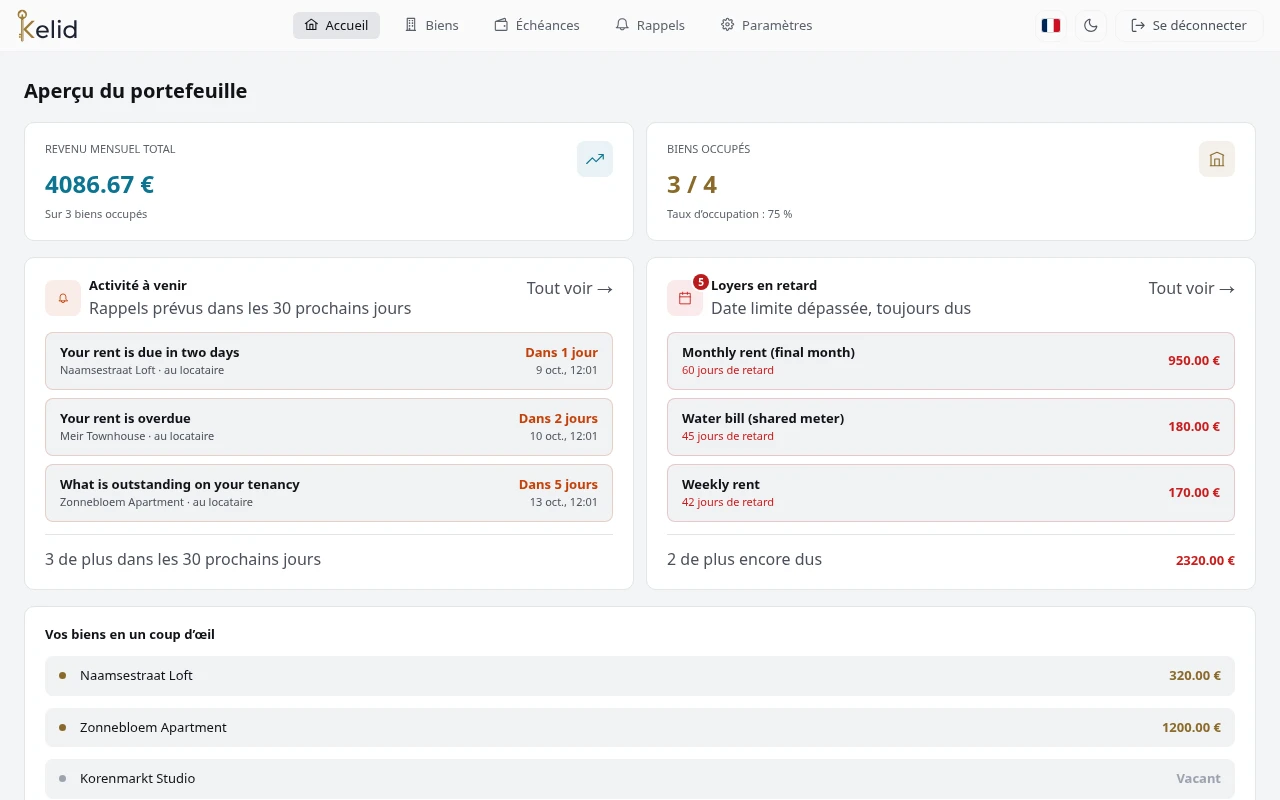The width and height of the screenshot is (1280, 800).
Task: Select the Zonnebloem Apartment property row
Action: click(x=640, y=728)
